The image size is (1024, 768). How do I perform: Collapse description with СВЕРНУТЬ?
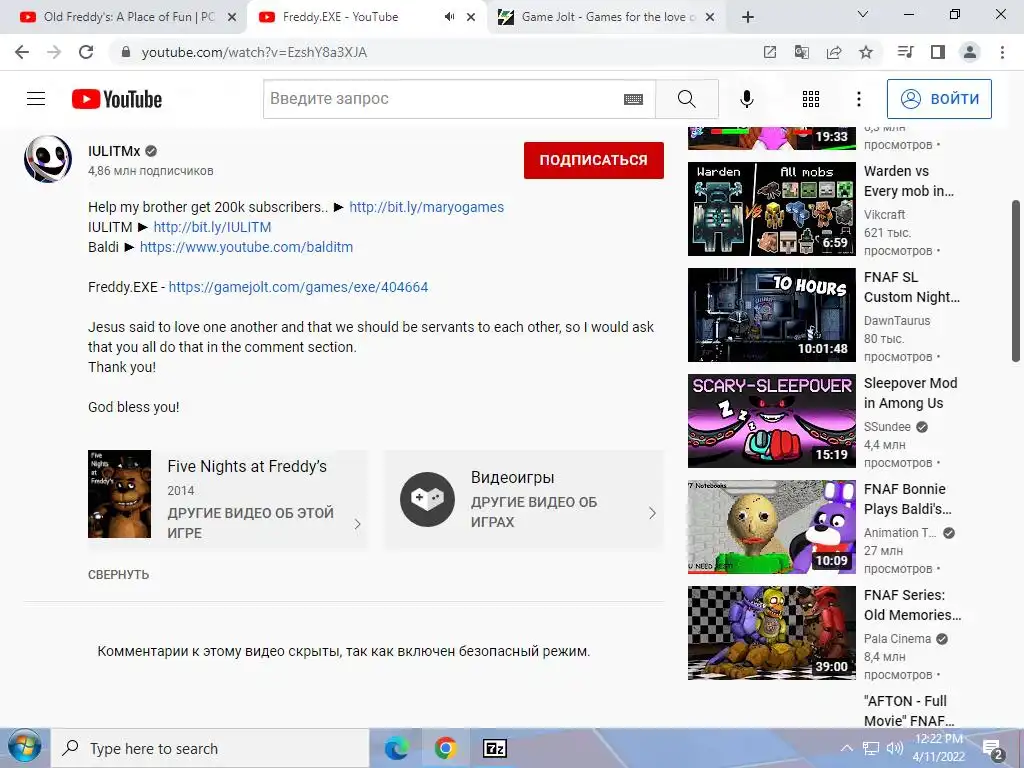point(118,575)
